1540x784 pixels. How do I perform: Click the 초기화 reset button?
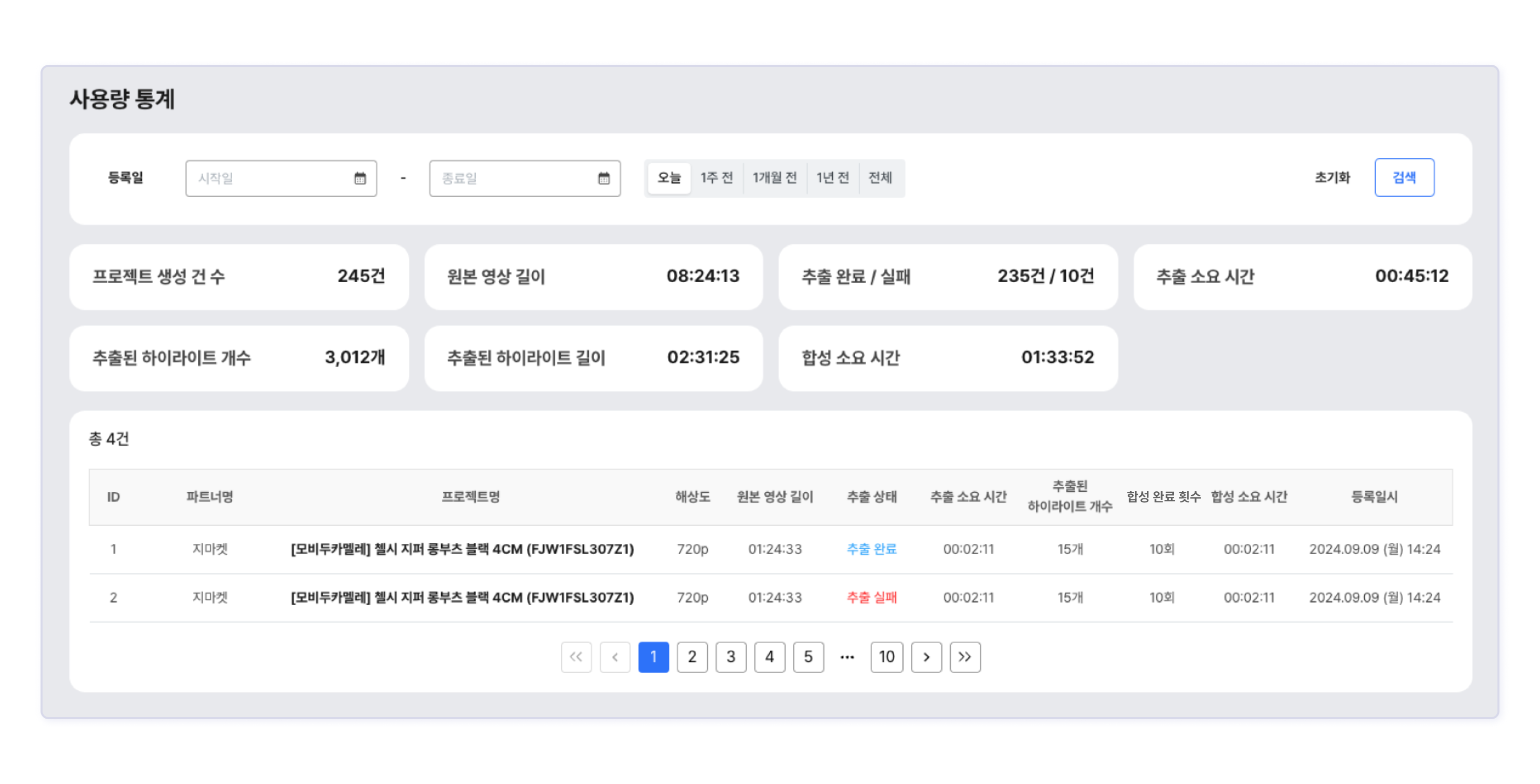click(x=1332, y=177)
